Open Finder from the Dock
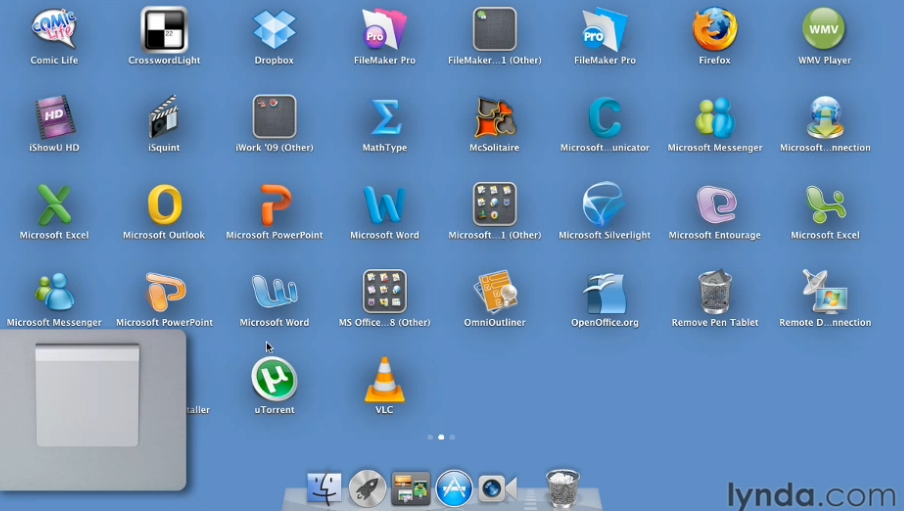Viewport: 904px width, 511px height. (x=325, y=489)
